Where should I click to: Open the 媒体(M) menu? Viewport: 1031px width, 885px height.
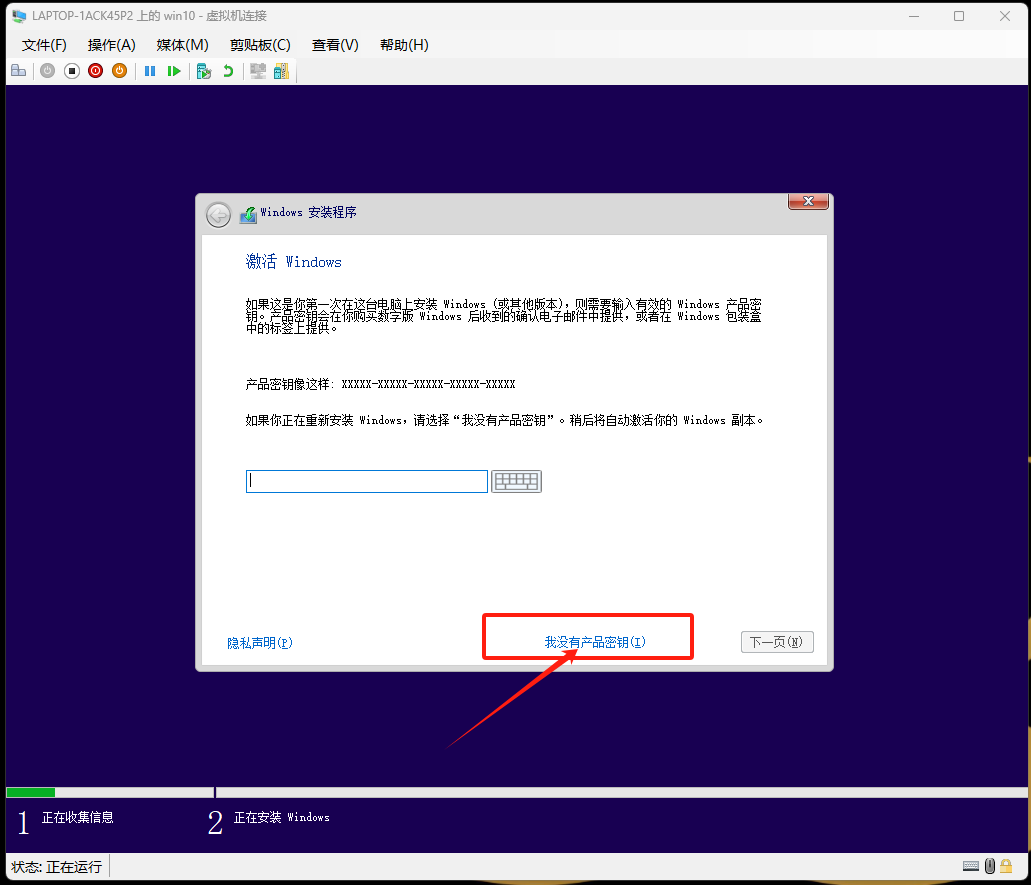click(x=182, y=45)
